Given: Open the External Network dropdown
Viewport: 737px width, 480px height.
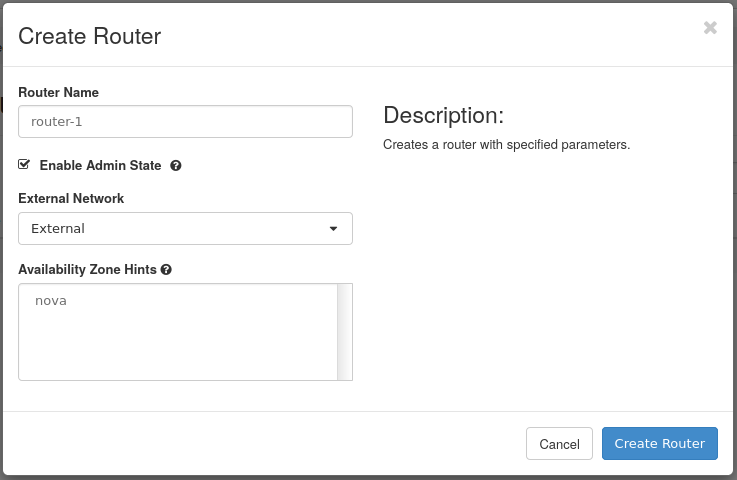Looking at the screenshot, I should point(185,228).
